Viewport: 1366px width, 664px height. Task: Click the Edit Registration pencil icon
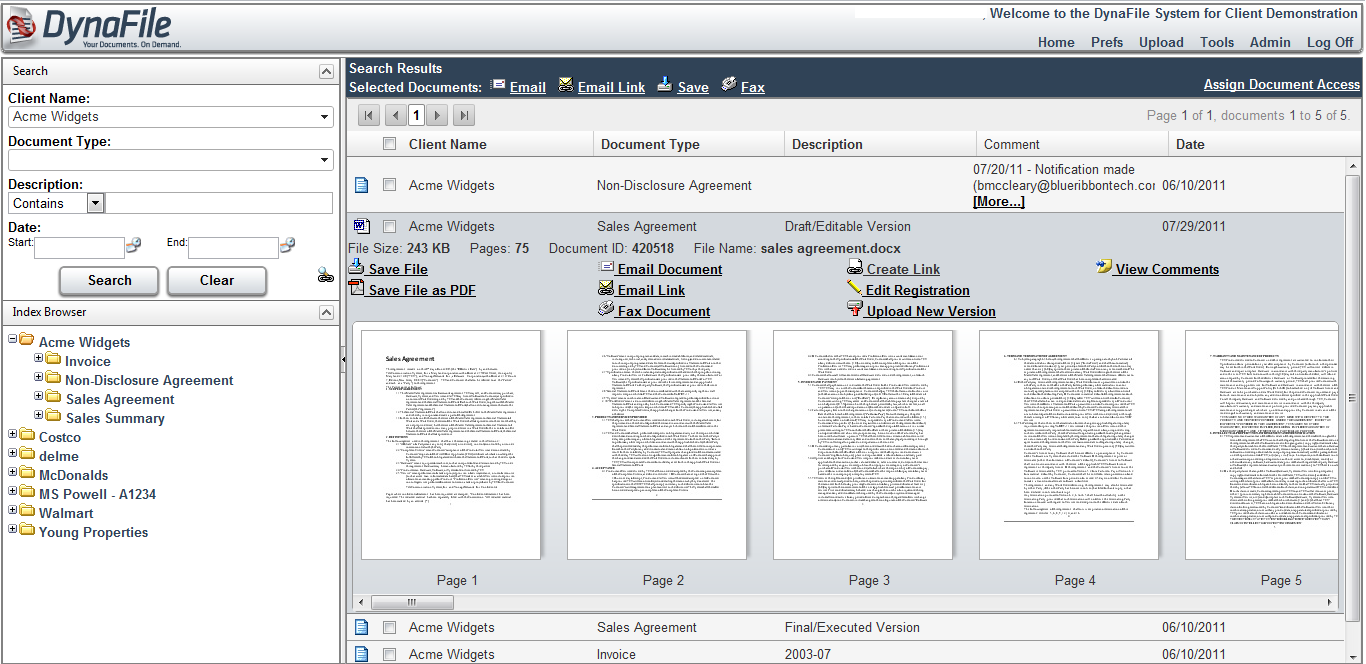tap(855, 288)
